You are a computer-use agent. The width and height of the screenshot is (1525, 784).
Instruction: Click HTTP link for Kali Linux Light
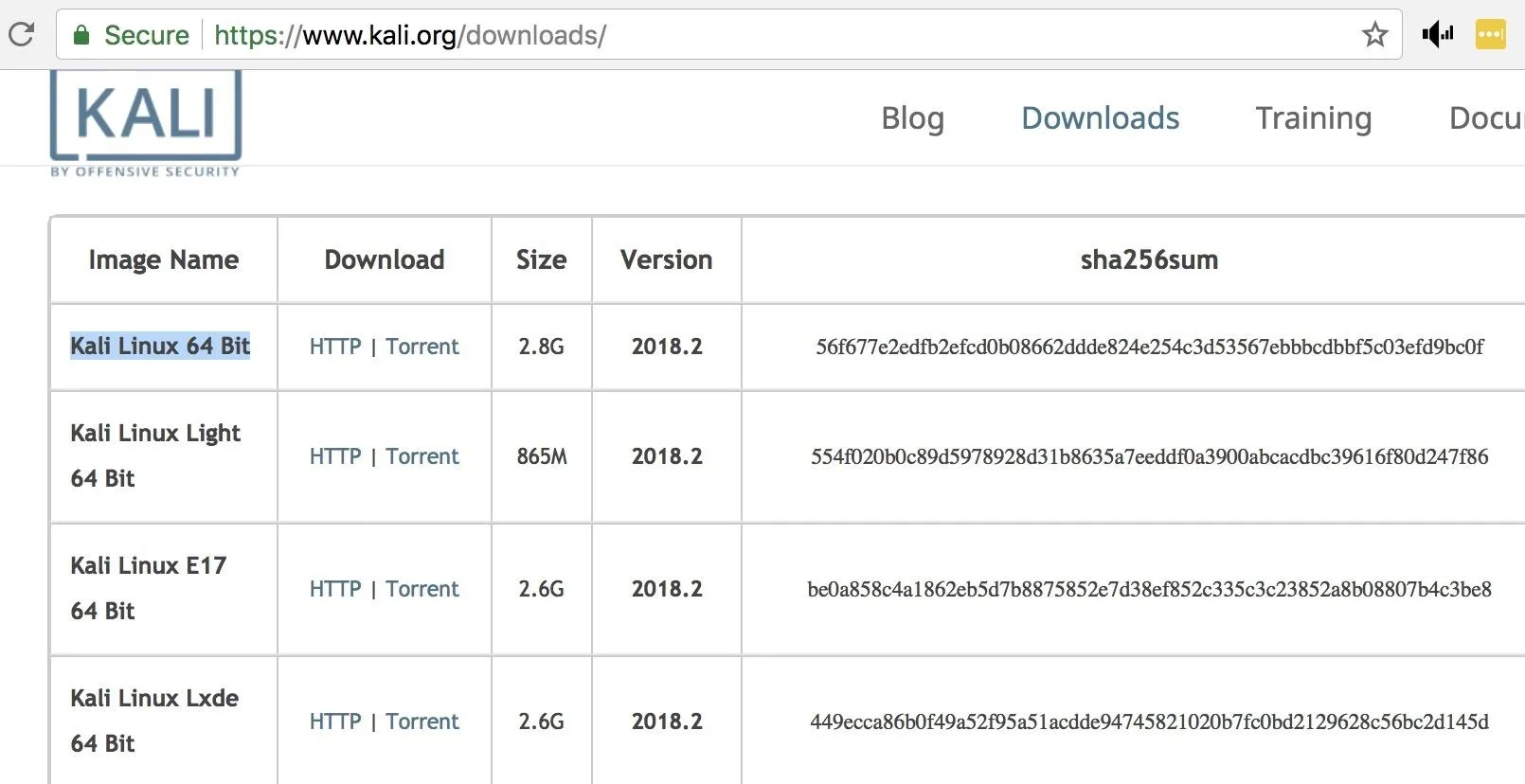(335, 456)
